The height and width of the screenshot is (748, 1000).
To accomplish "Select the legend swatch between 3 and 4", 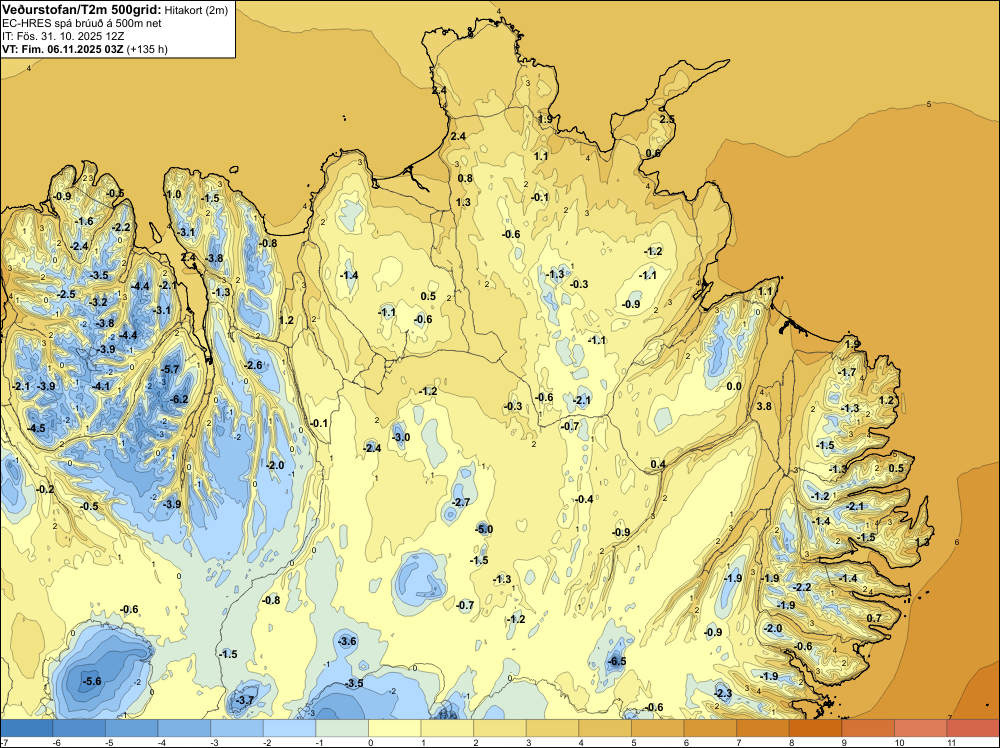I will point(552,728).
